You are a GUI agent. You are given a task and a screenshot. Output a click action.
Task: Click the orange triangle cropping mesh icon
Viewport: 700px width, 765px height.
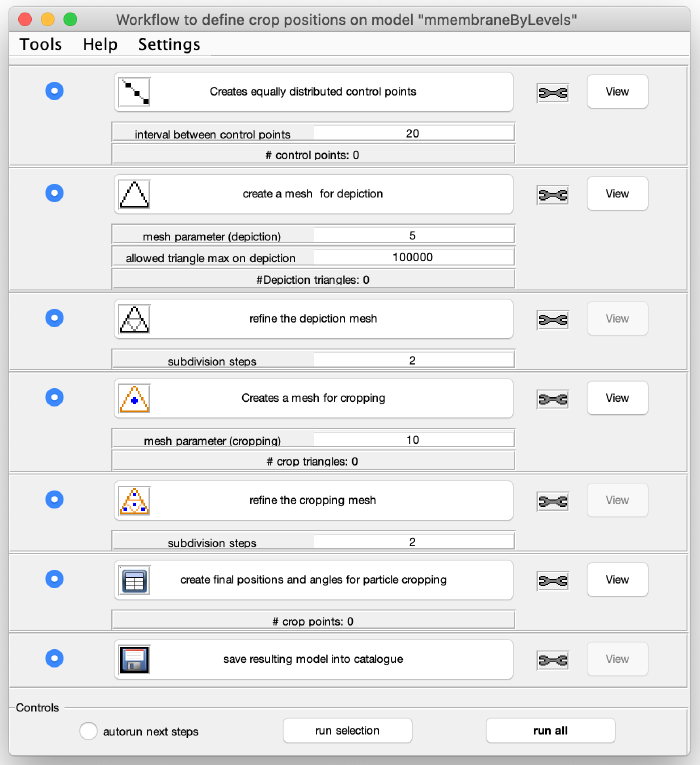click(x=134, y=399)
